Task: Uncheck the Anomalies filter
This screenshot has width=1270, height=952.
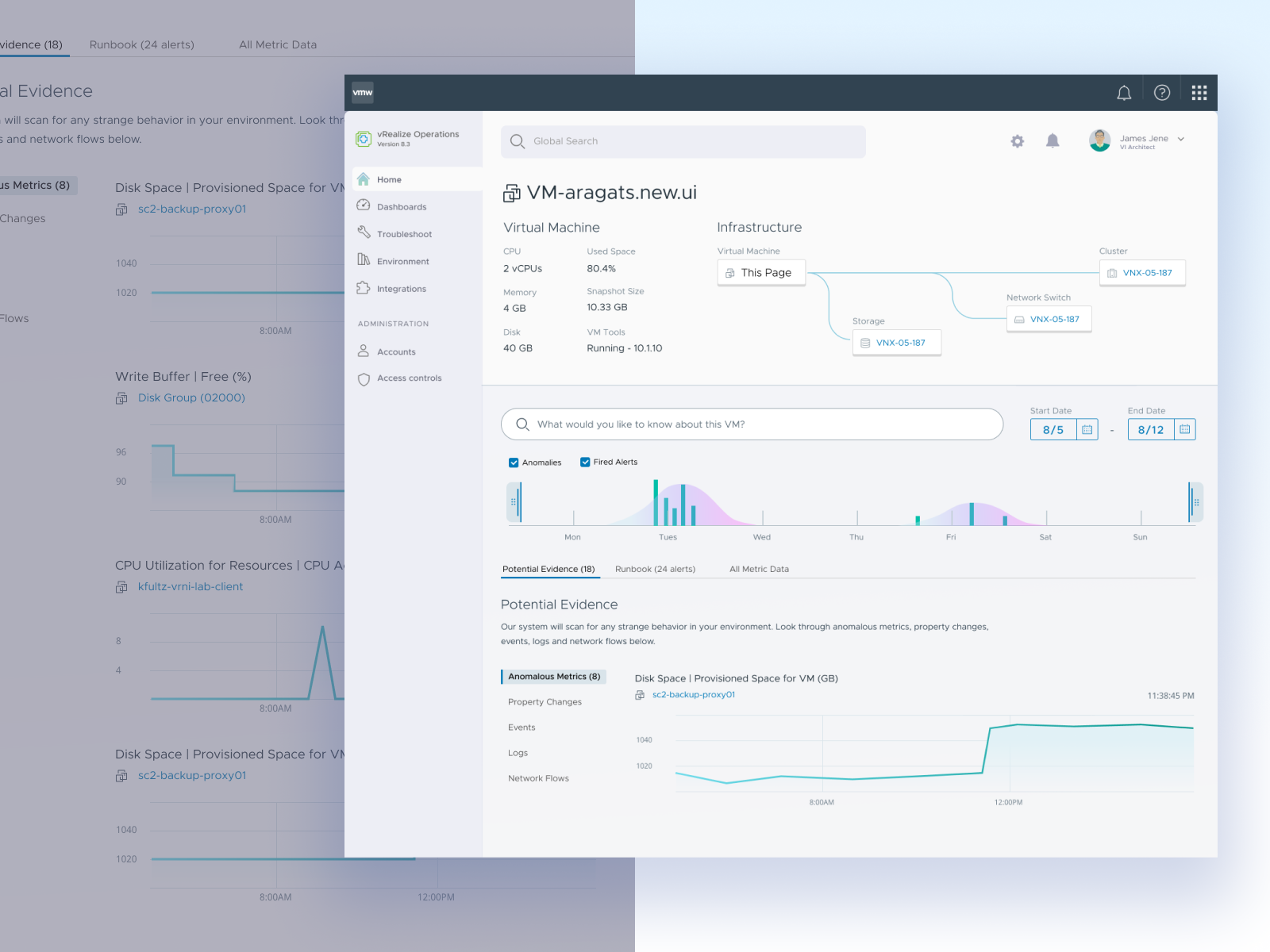Action: 514,462
